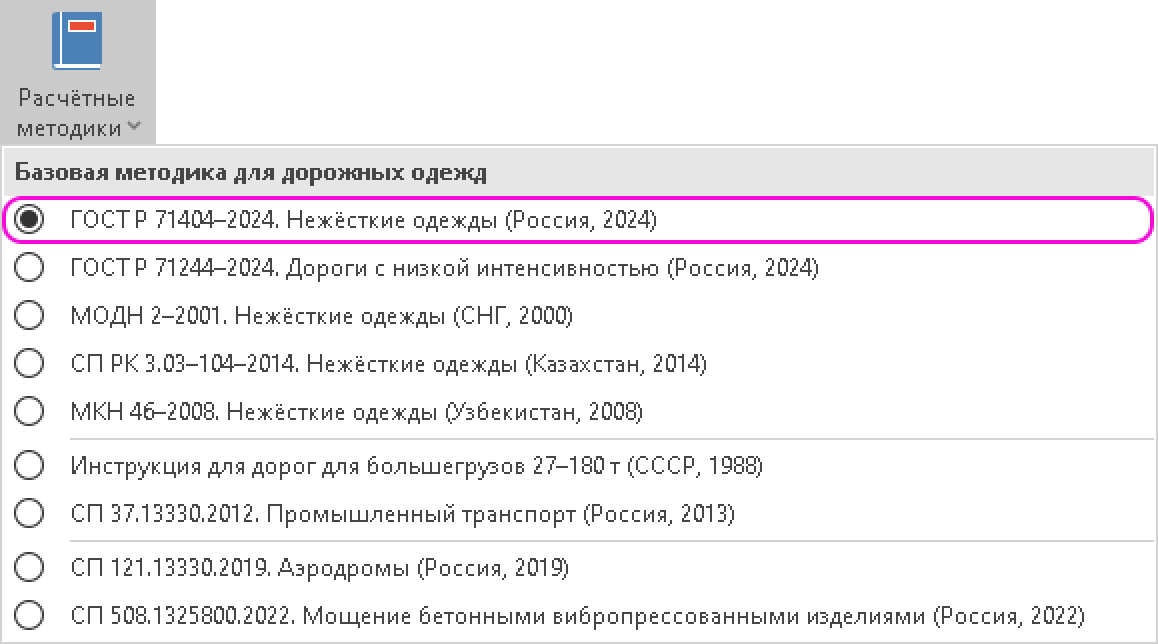Expand the Расчётные методики dropdown arrow
The width and height of the screenshot is (1158, 644).
point(134,126)
